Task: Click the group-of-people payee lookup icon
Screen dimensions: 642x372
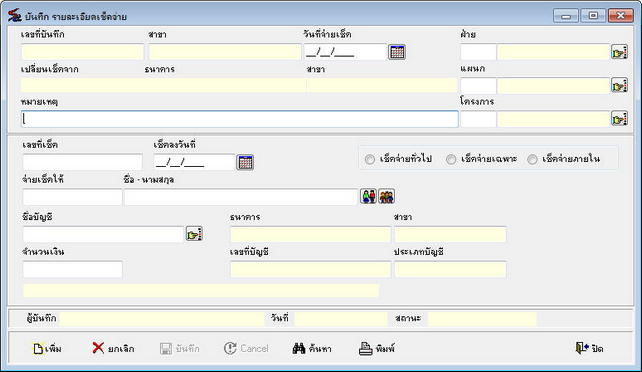Action: point(387,196)
